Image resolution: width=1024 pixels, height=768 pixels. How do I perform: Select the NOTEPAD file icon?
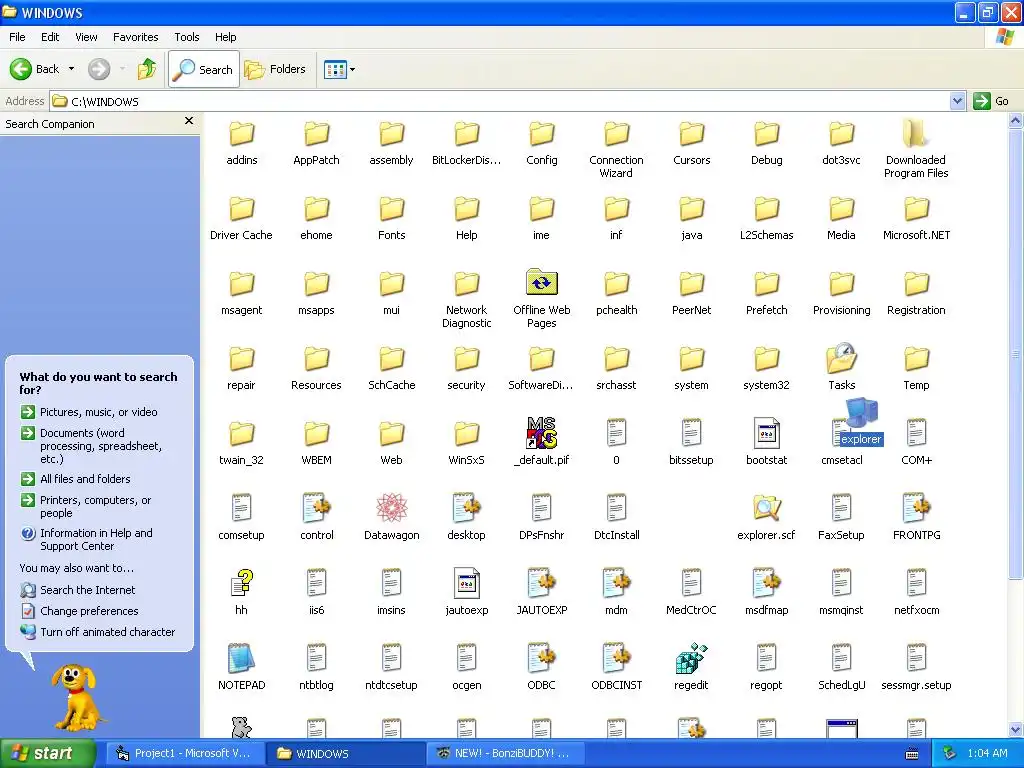[241, 658]
